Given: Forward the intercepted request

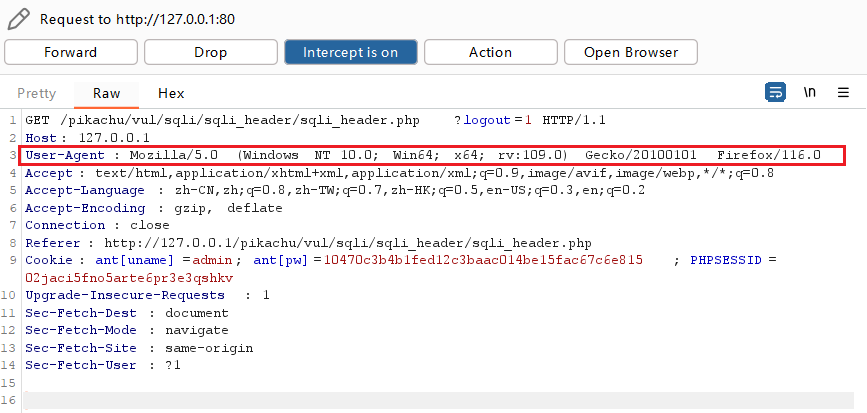Looking at the screenshot, I should (x=71, y=52).
